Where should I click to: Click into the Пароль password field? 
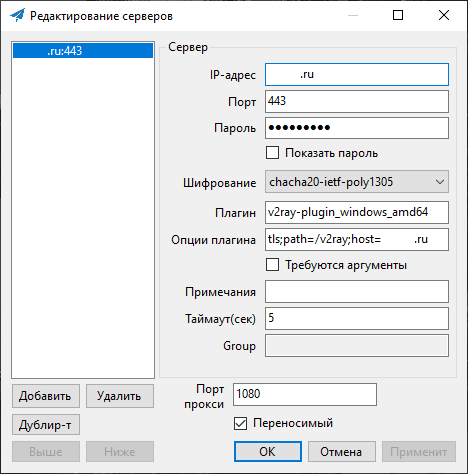(x=357, y=128)
